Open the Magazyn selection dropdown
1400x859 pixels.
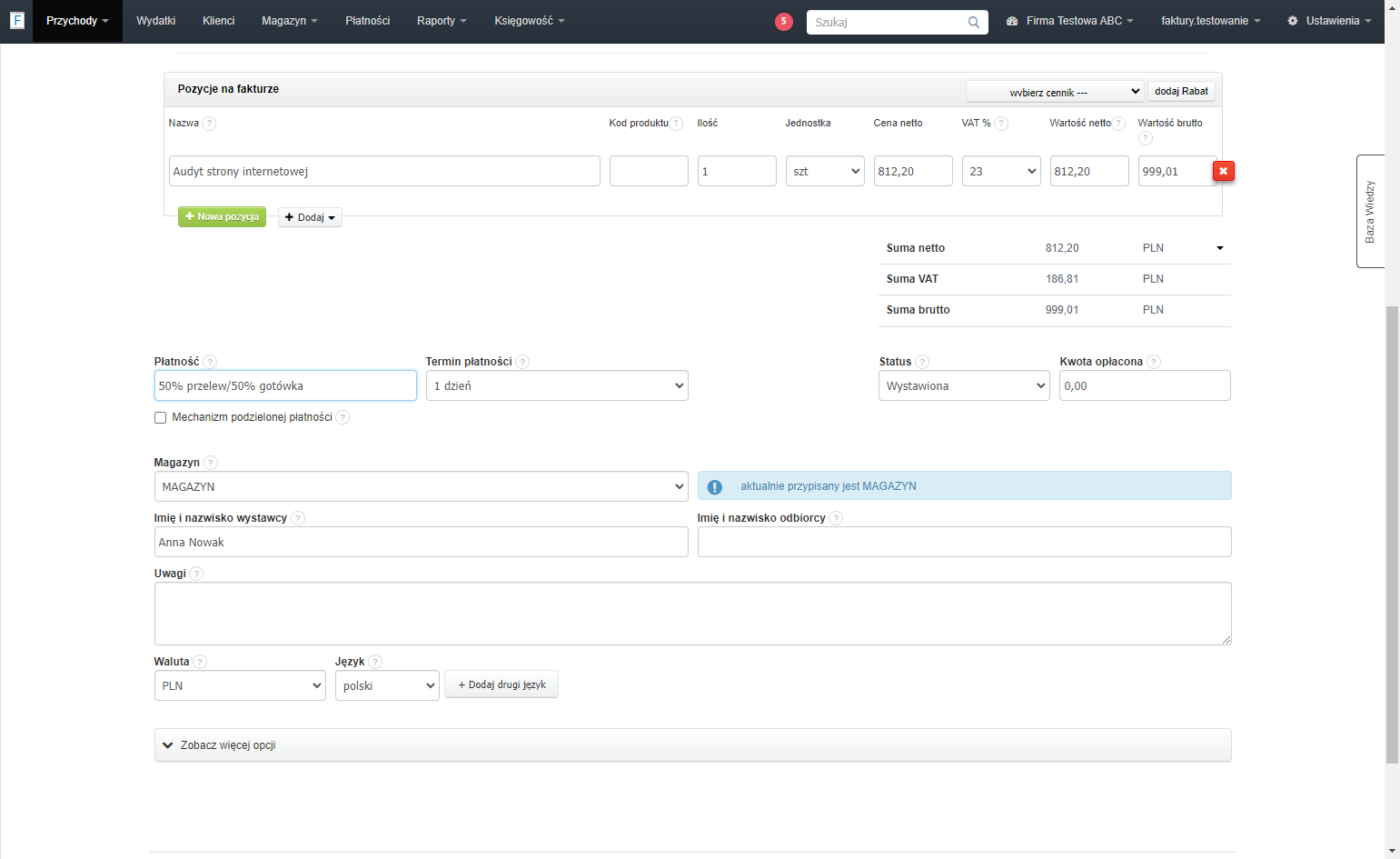click(x=422, y=486)
